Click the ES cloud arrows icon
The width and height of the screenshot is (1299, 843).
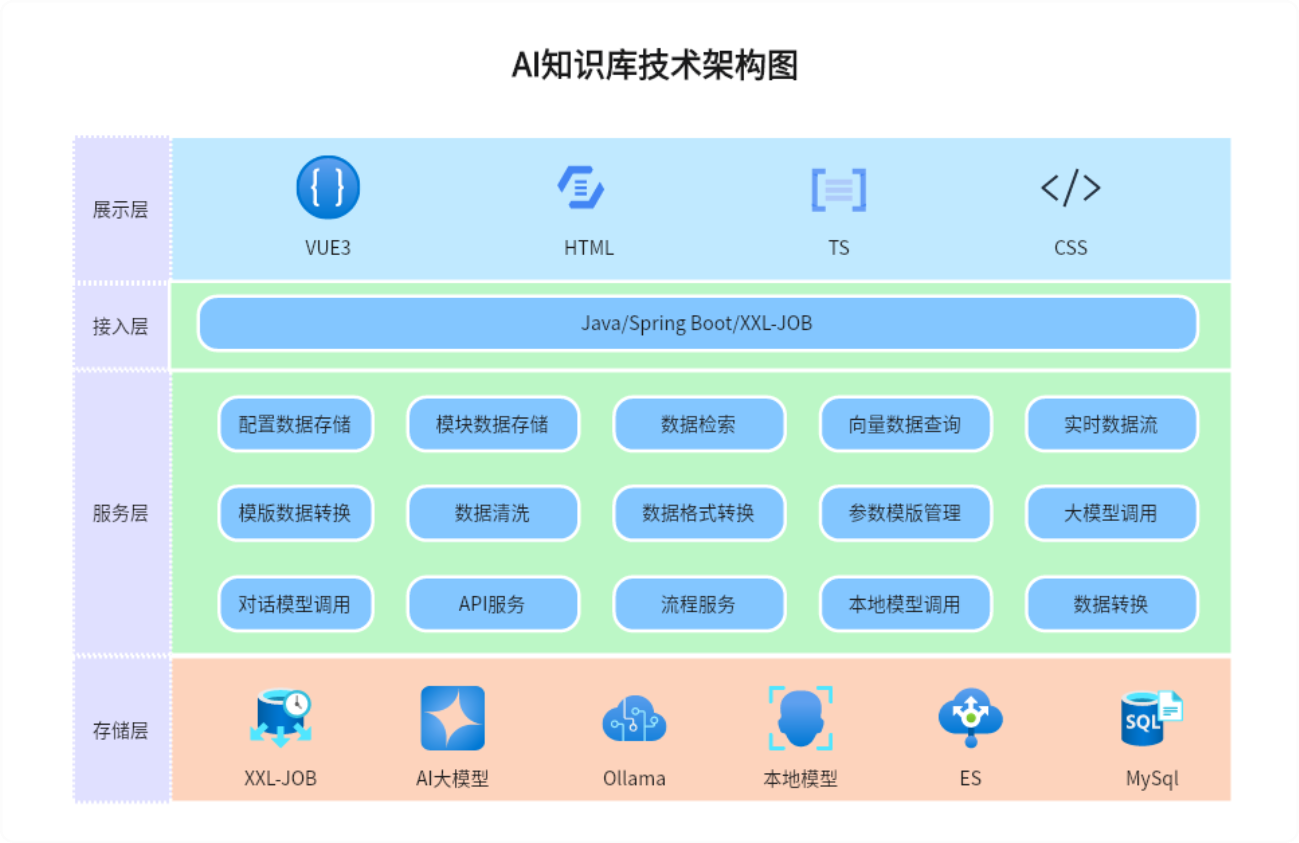(x=970, y=718)
